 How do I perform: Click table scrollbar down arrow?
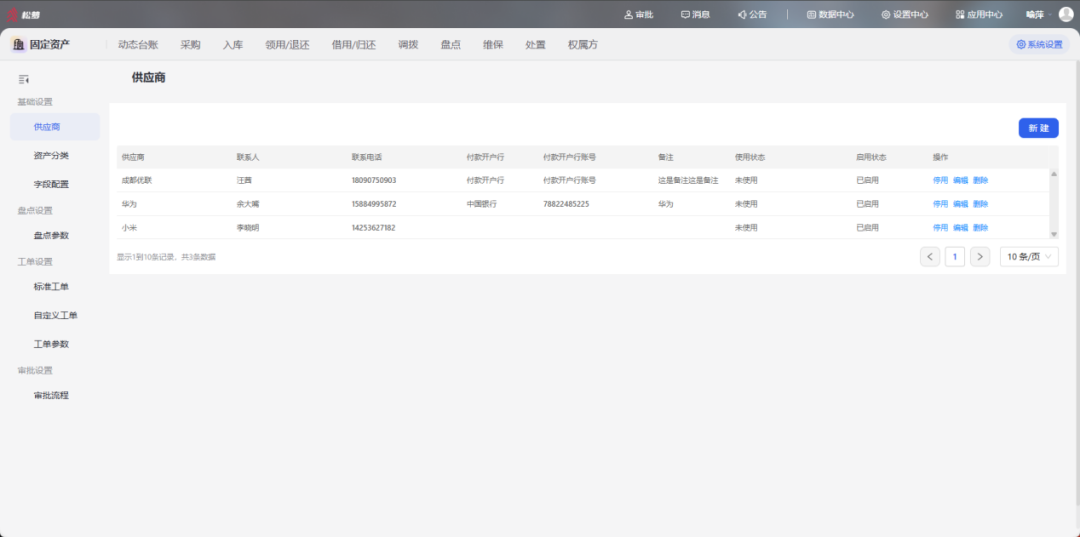(x=1053, y=234)
